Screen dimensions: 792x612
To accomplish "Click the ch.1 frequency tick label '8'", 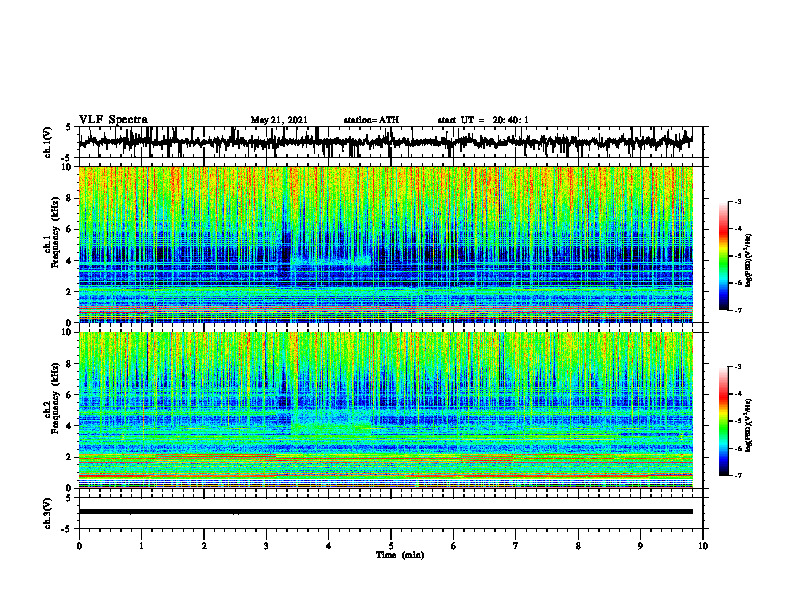I will [69, 198].
